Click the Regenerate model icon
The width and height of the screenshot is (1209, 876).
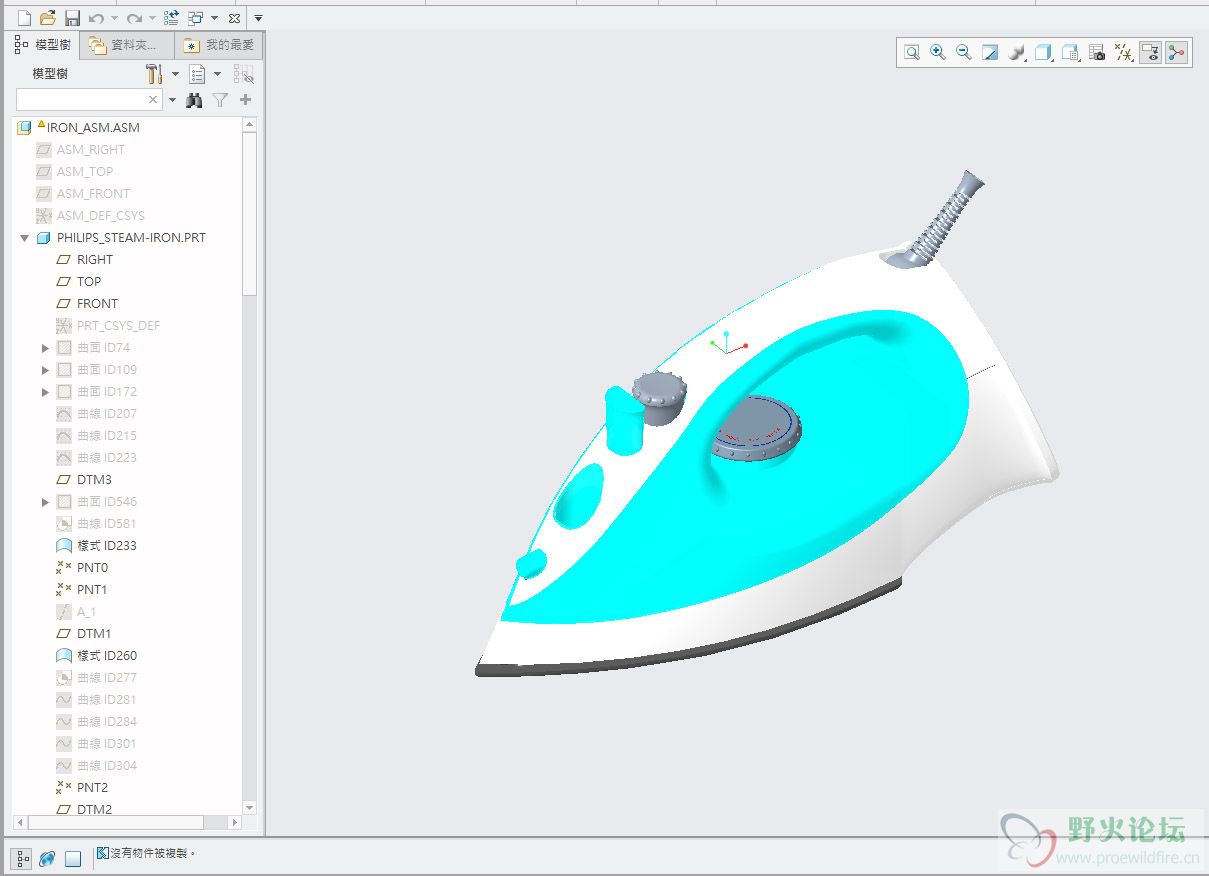point(171,18)
